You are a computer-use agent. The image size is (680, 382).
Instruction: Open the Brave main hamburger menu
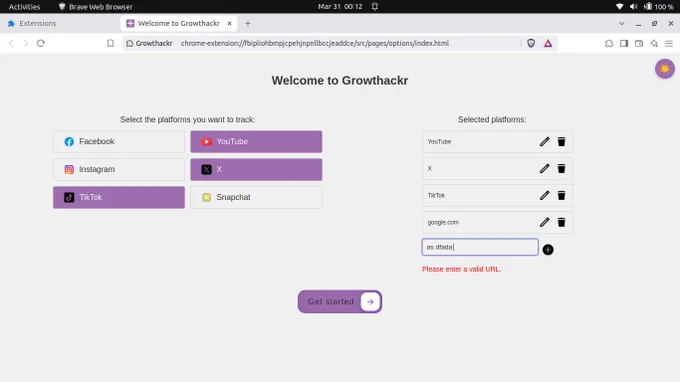click(x=669, y=43)
